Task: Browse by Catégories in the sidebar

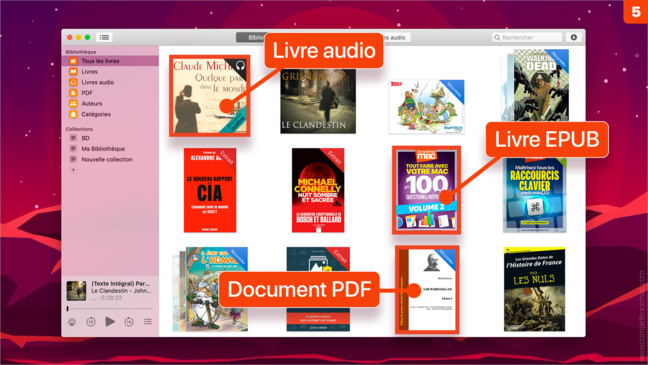Action: click(110, 114)
